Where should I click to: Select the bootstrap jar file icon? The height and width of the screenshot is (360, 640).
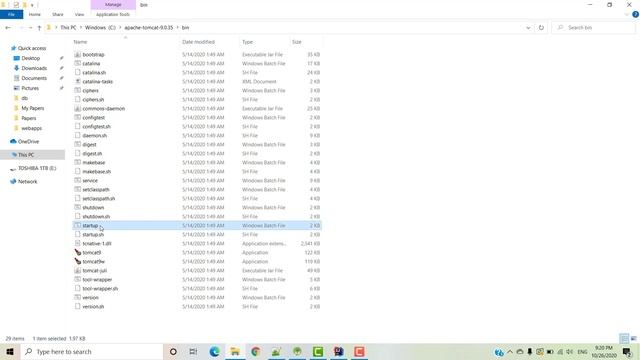[x=78, y=54]
